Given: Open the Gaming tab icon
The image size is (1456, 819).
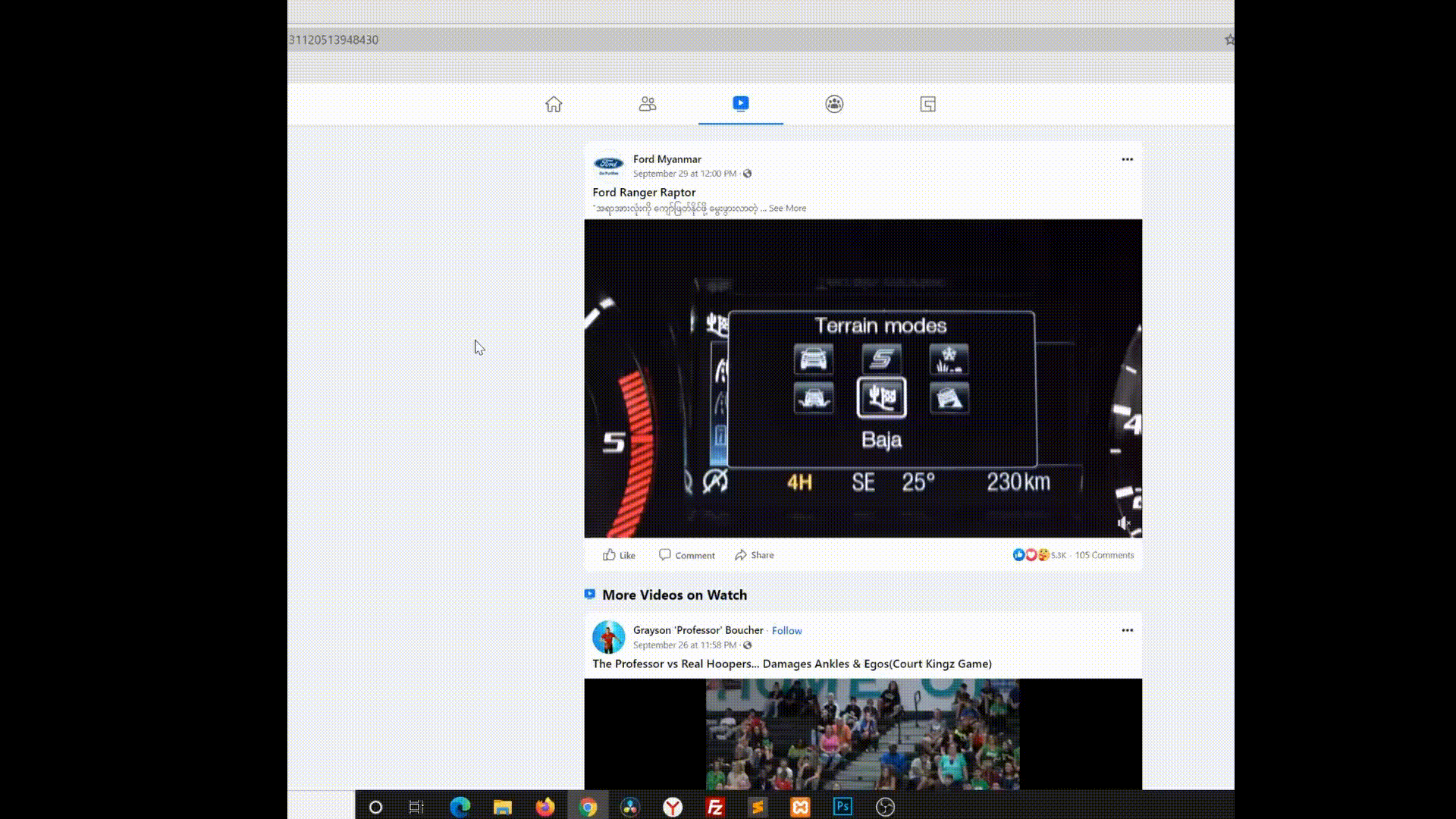Looking at the screenshot, I should coord(927,104).
